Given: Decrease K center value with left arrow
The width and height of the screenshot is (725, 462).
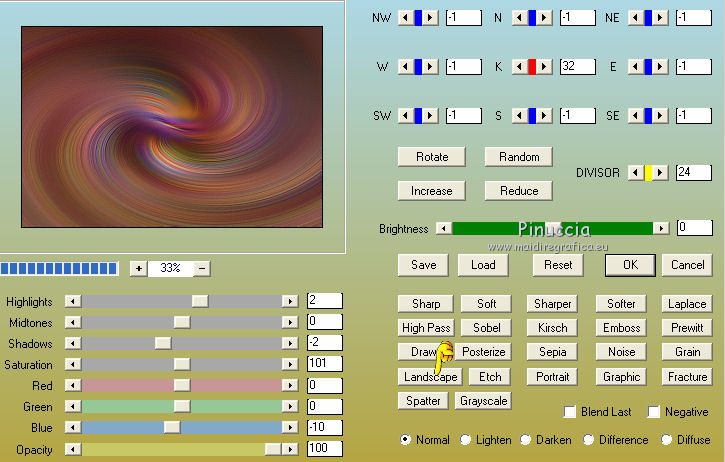Looking at the screenshot, I should (520, 67).
